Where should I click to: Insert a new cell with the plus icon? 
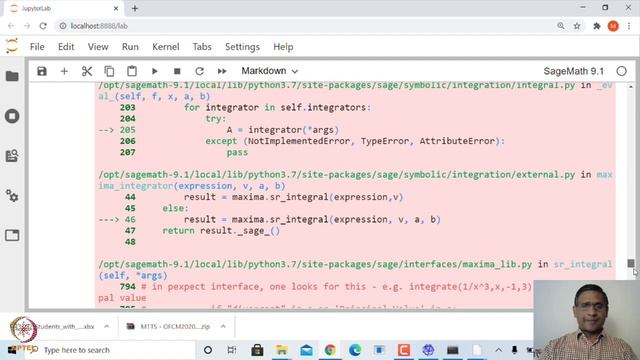(64, 71)
